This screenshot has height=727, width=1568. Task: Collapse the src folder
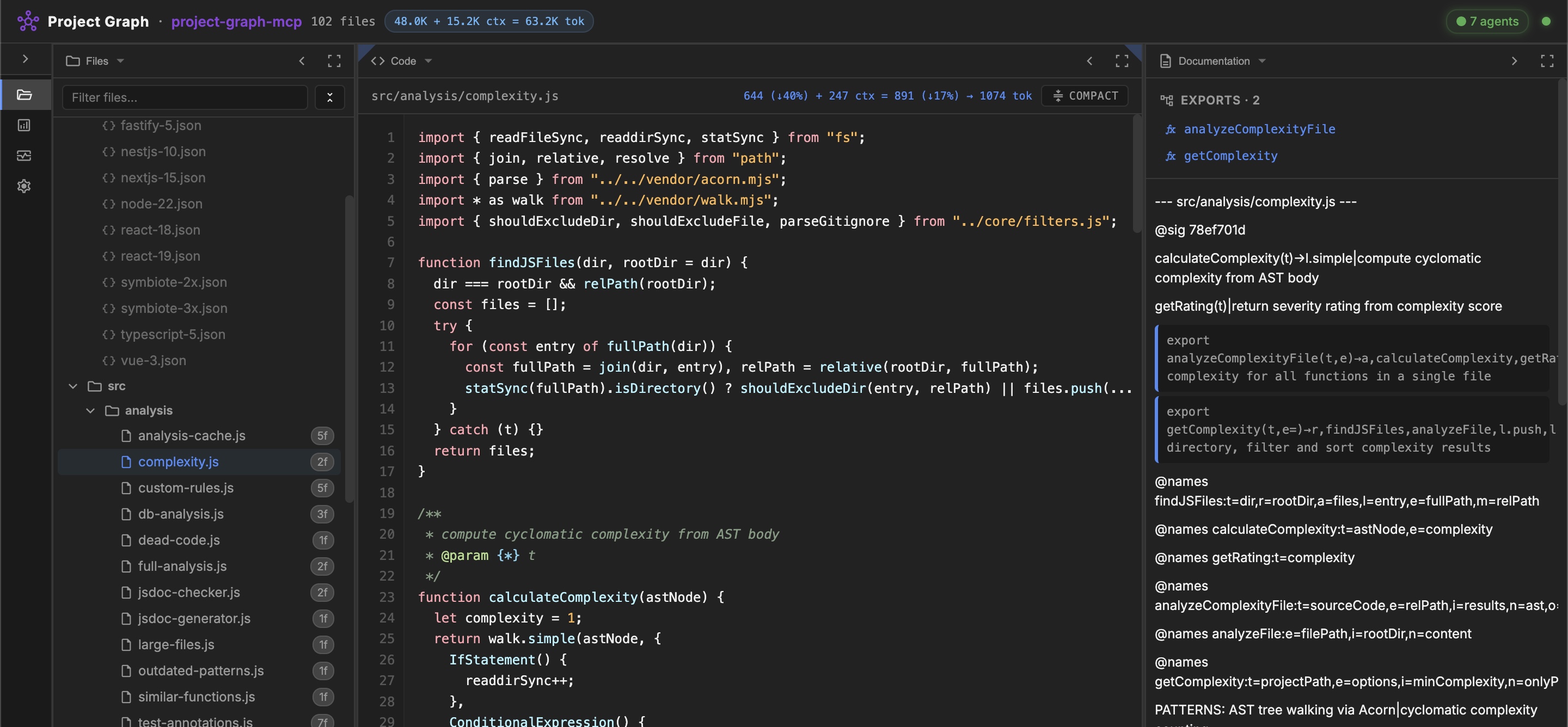point(73,386)
